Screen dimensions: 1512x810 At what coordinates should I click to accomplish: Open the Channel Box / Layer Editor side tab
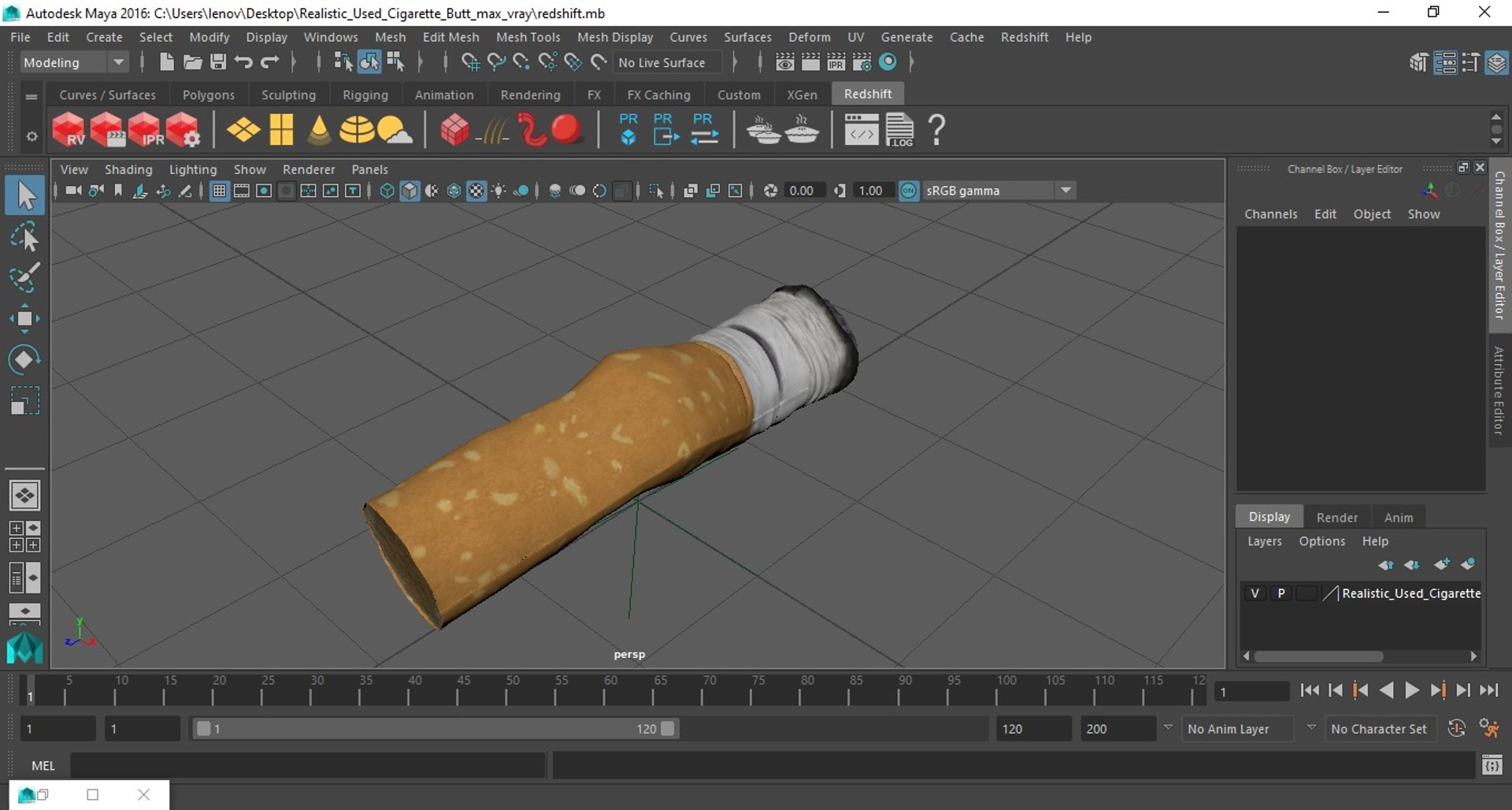pos(1499,244)
